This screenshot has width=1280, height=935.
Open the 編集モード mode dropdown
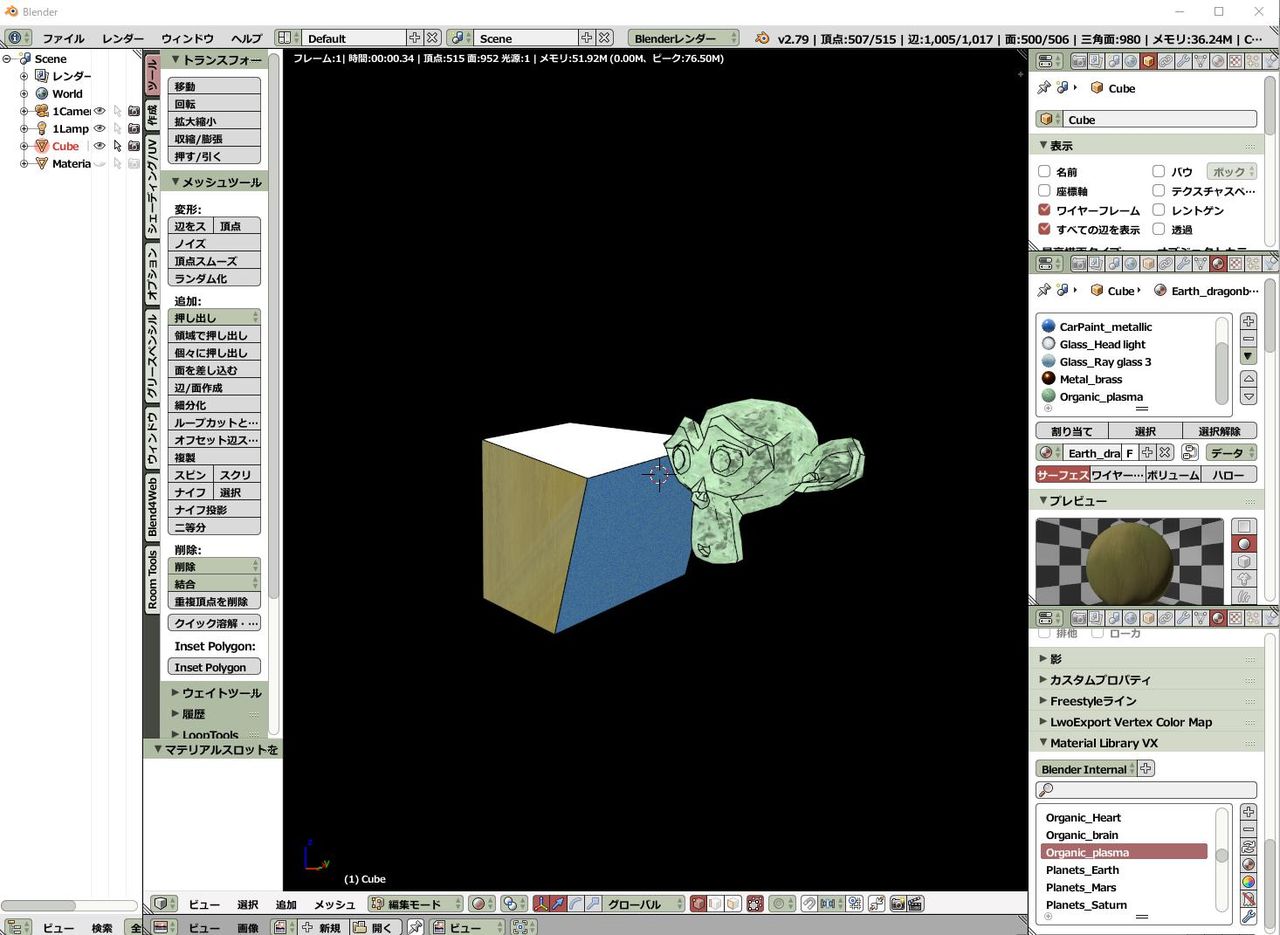click(x=415, y=904)
